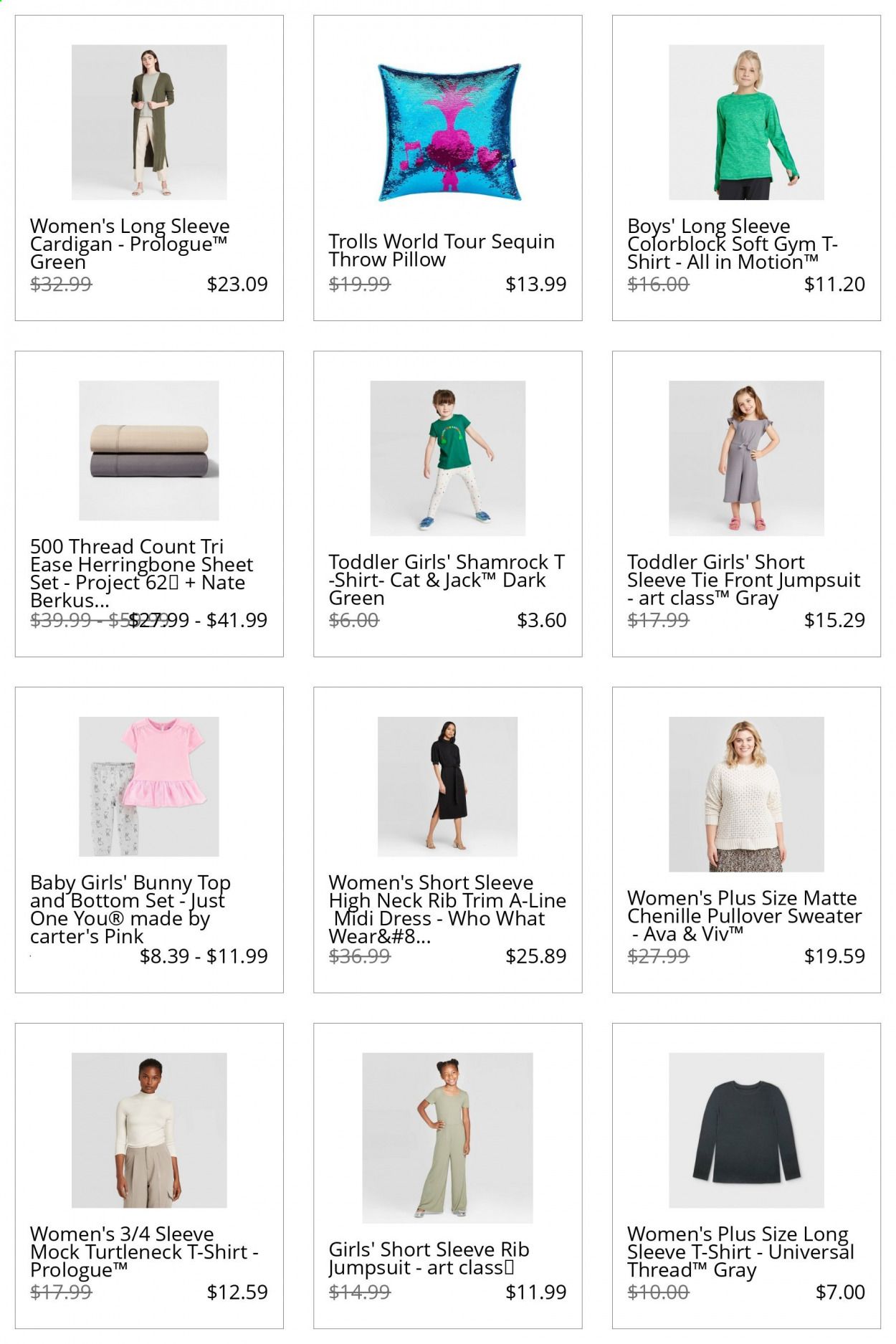Open the pink bunny top set image

point(149,786)
